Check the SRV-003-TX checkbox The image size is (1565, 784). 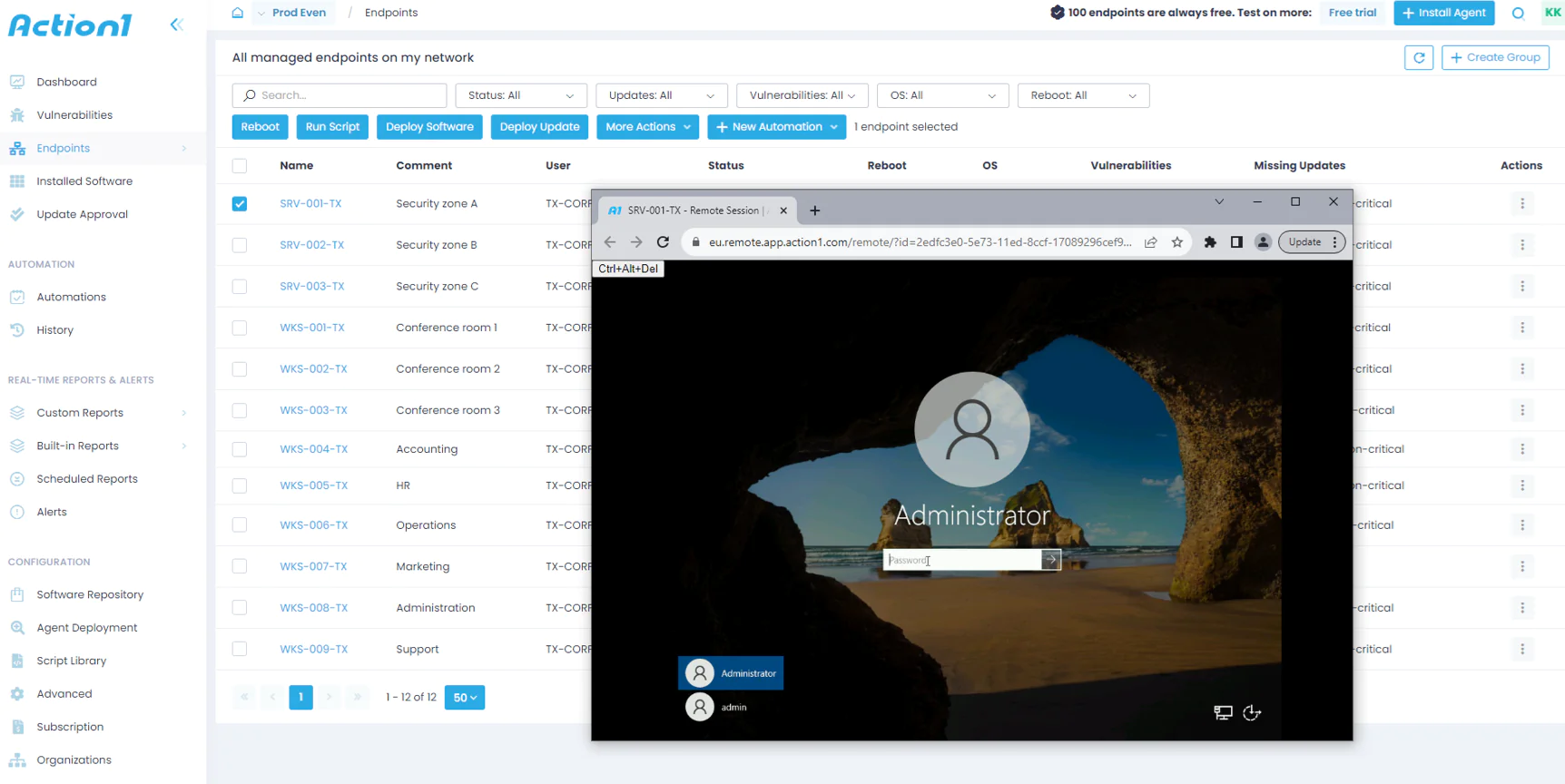point(240,286)
